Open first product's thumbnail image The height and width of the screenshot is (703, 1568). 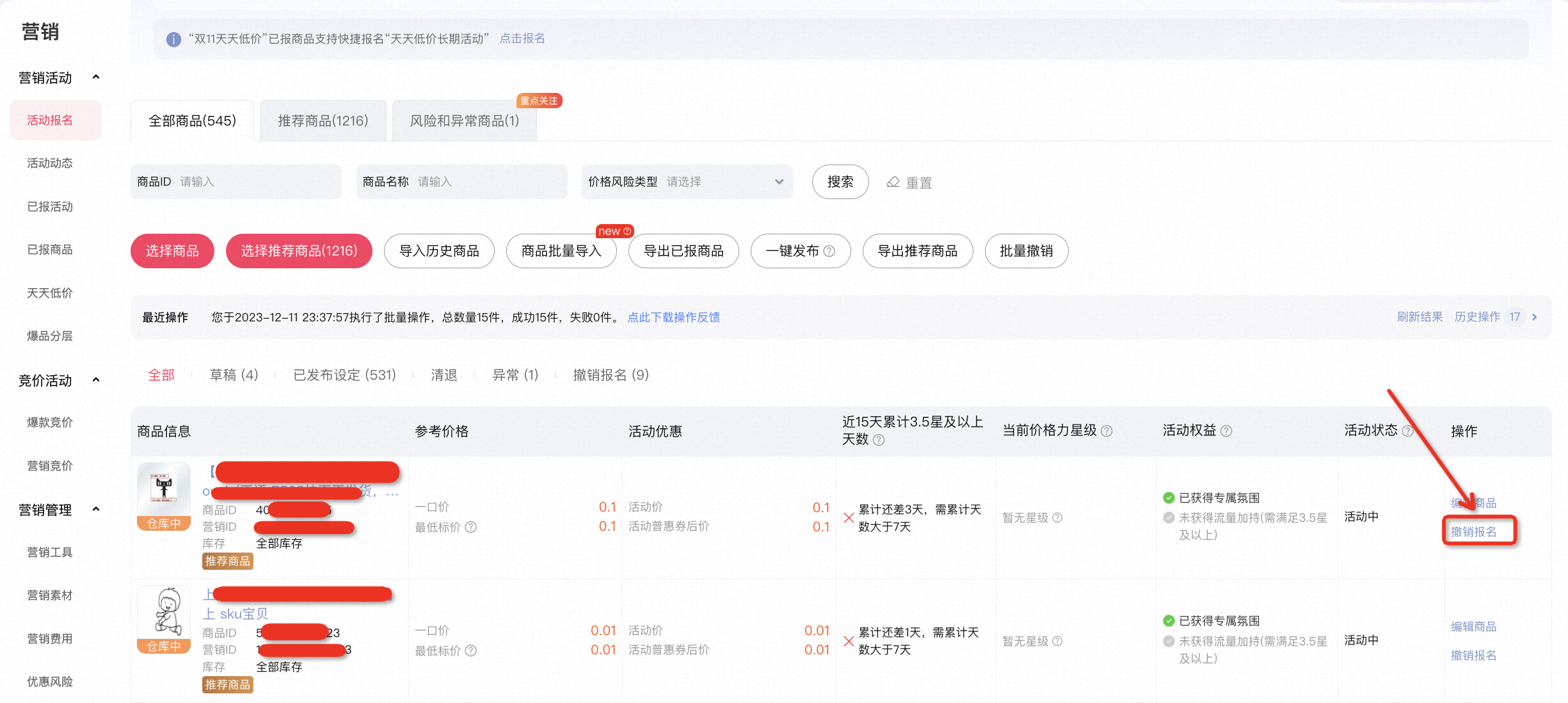tap(164, 497)
